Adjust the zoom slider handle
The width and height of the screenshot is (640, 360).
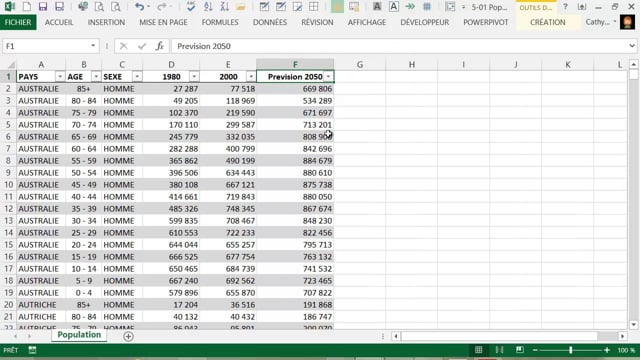[x=571, y=350]
